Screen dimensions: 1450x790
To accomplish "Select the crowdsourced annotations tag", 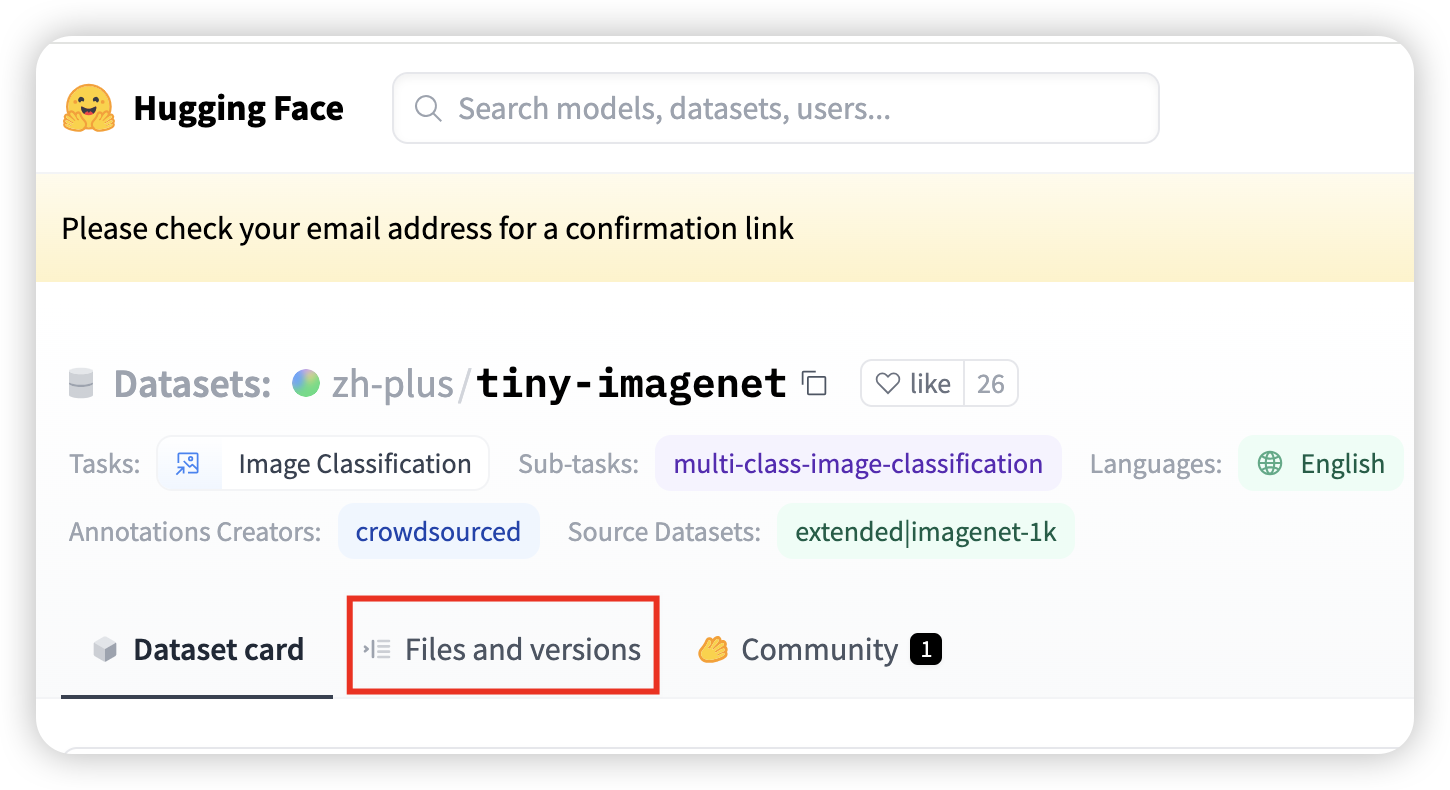I will (438, 531).
